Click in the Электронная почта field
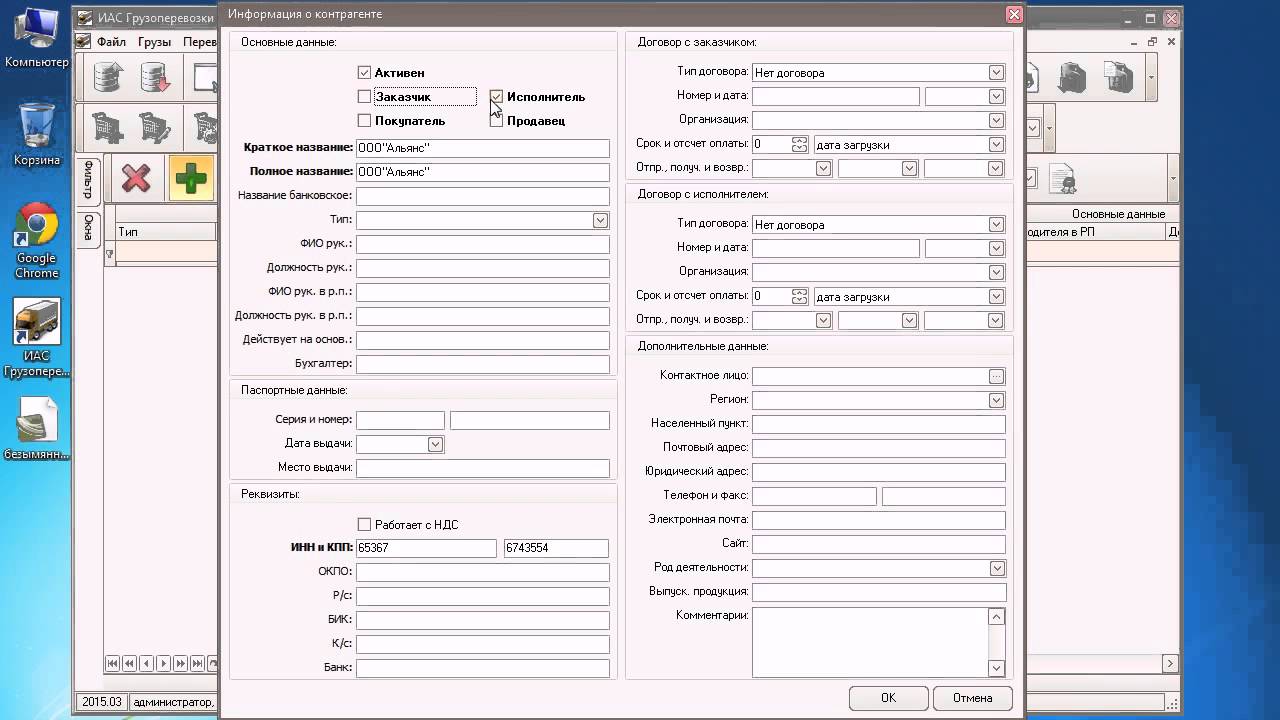The image size is (1280, 720). [x=878, y=520]
